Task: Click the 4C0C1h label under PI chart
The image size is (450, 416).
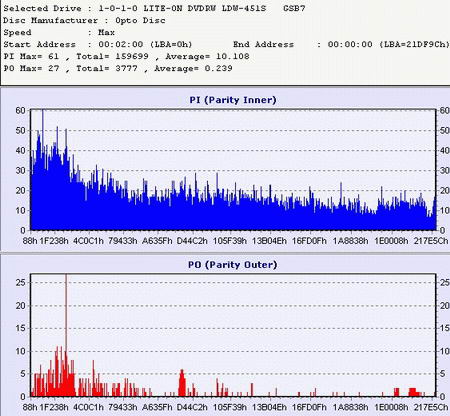Action: click(x=88, y=240)
